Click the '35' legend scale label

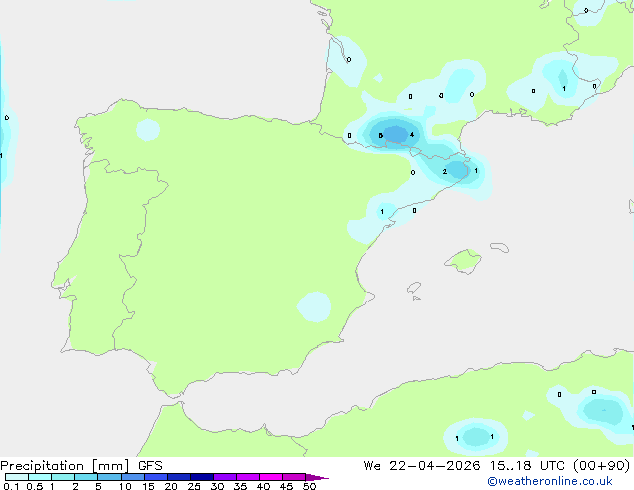pos(240,486)
